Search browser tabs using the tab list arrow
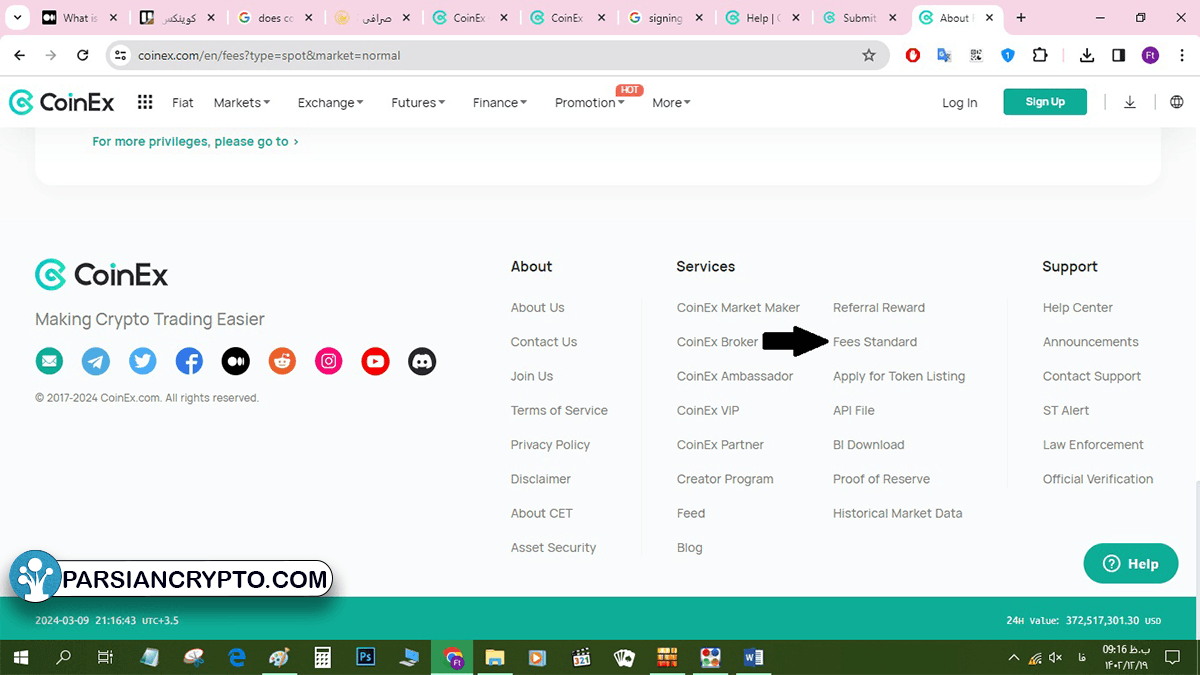This screenshot has height=675, width=1200. pyautogui.click(x=18, y=18)
